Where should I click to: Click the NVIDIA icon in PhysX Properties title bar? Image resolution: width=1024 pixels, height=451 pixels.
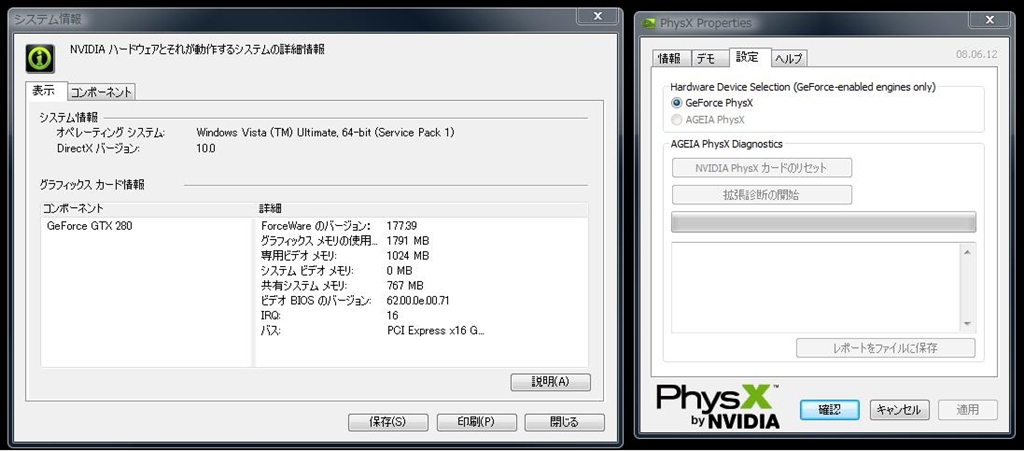click(x=648, y=23)
